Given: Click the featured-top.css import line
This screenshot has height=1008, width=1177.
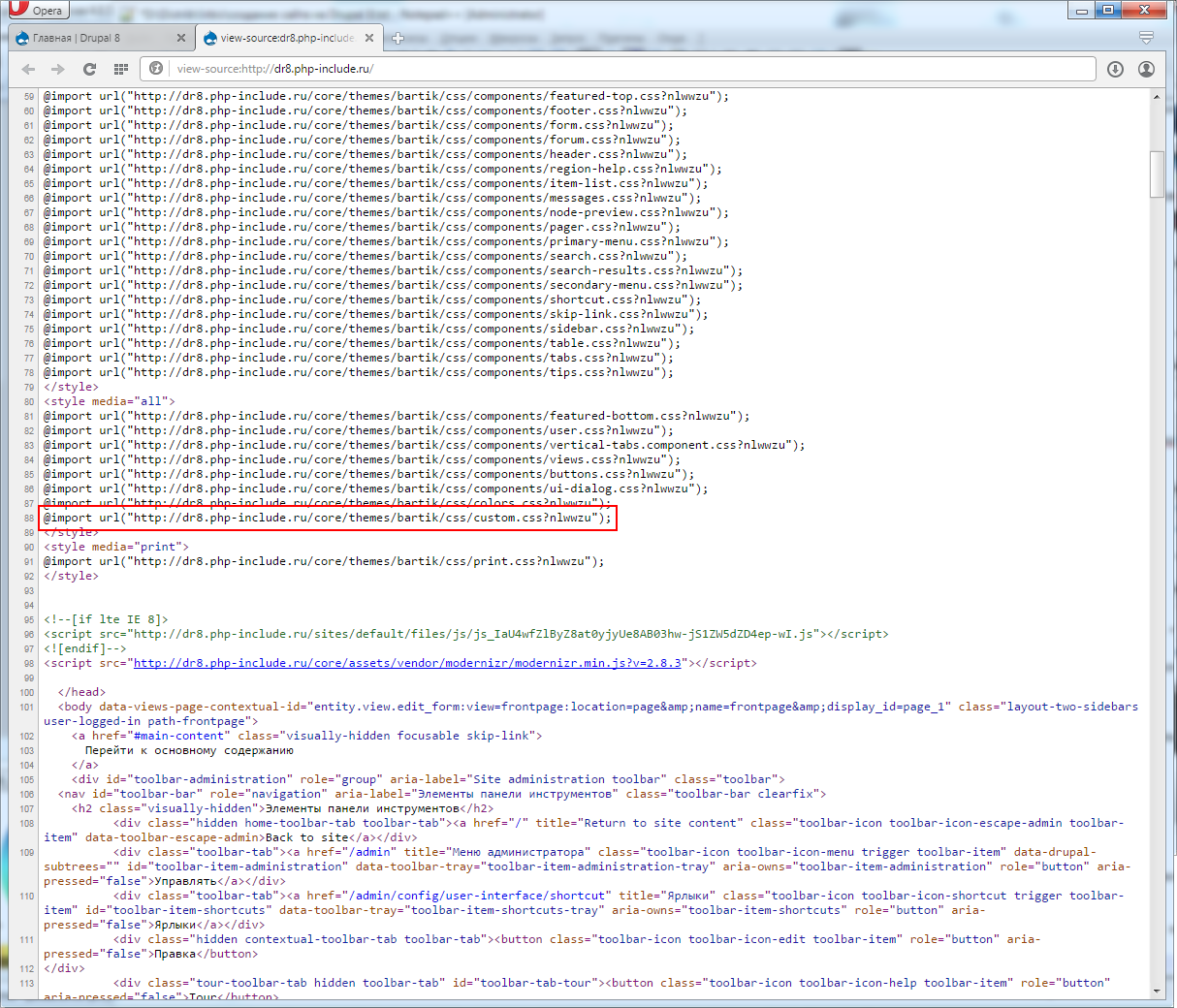Looking at the screenshot, I should pos(386,96).
